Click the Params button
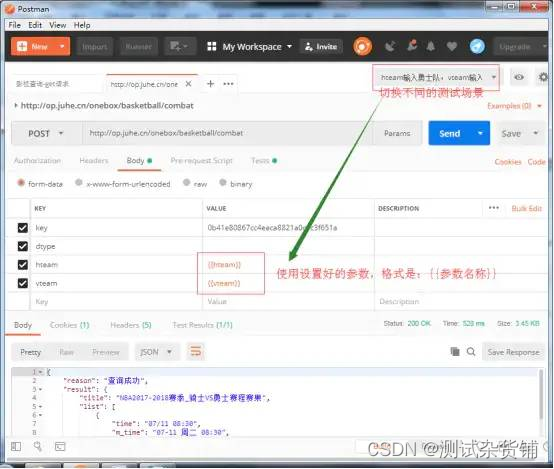 (397, 133)
